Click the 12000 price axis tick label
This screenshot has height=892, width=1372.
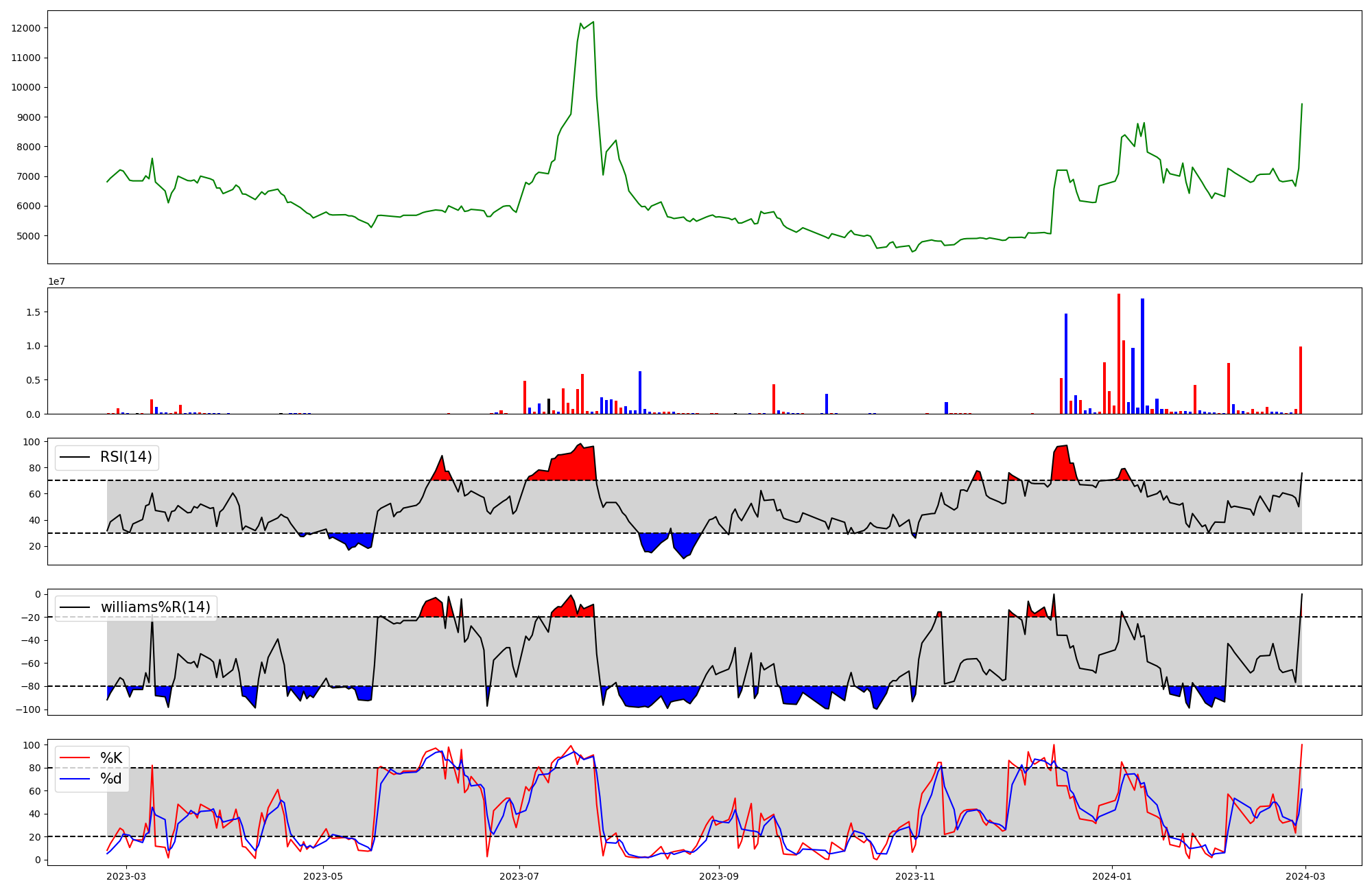click(x=25, y=28)
